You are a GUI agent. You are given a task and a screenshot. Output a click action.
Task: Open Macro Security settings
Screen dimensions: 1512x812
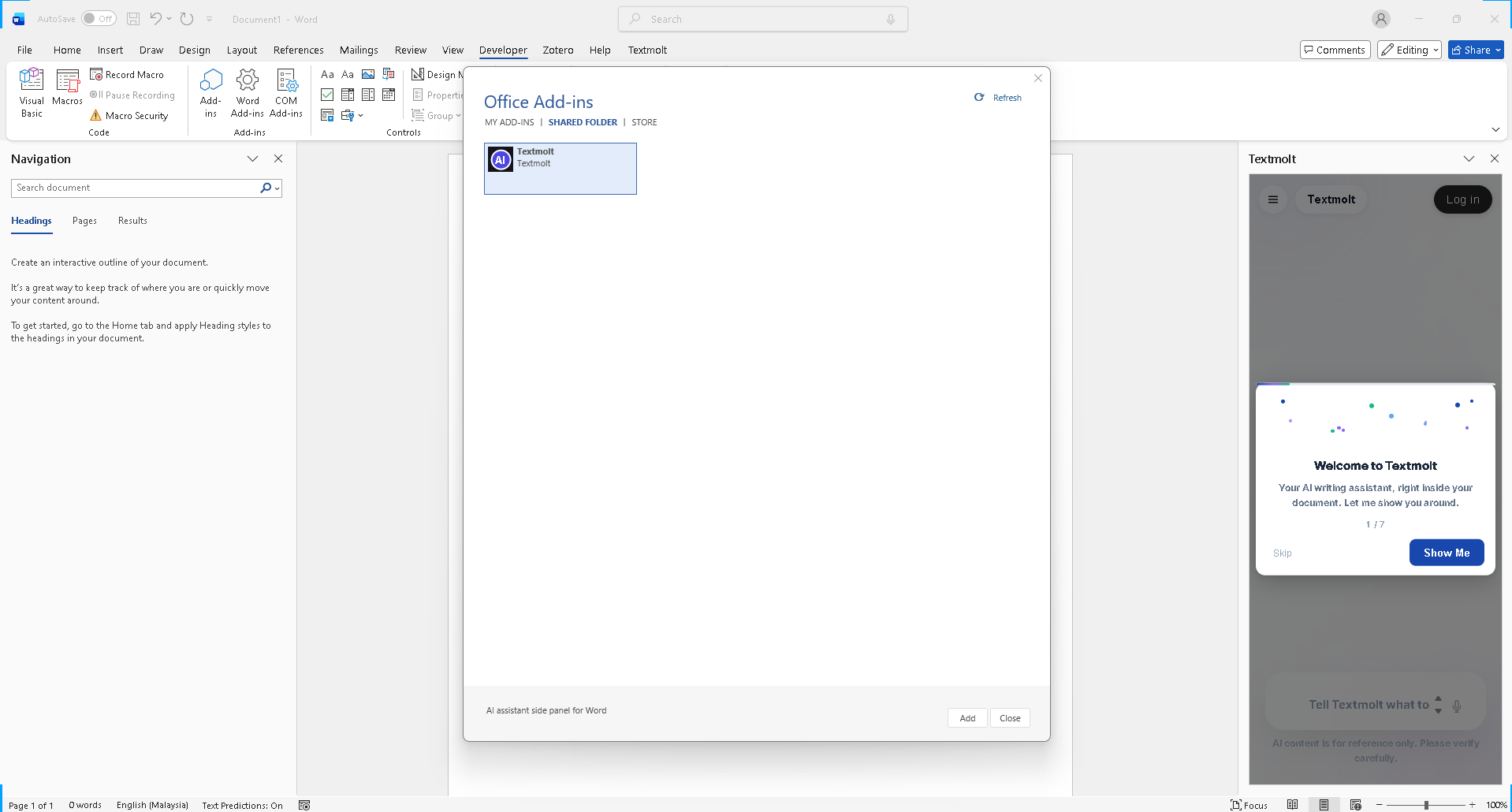pyautogui.click(x=129, y=115)
